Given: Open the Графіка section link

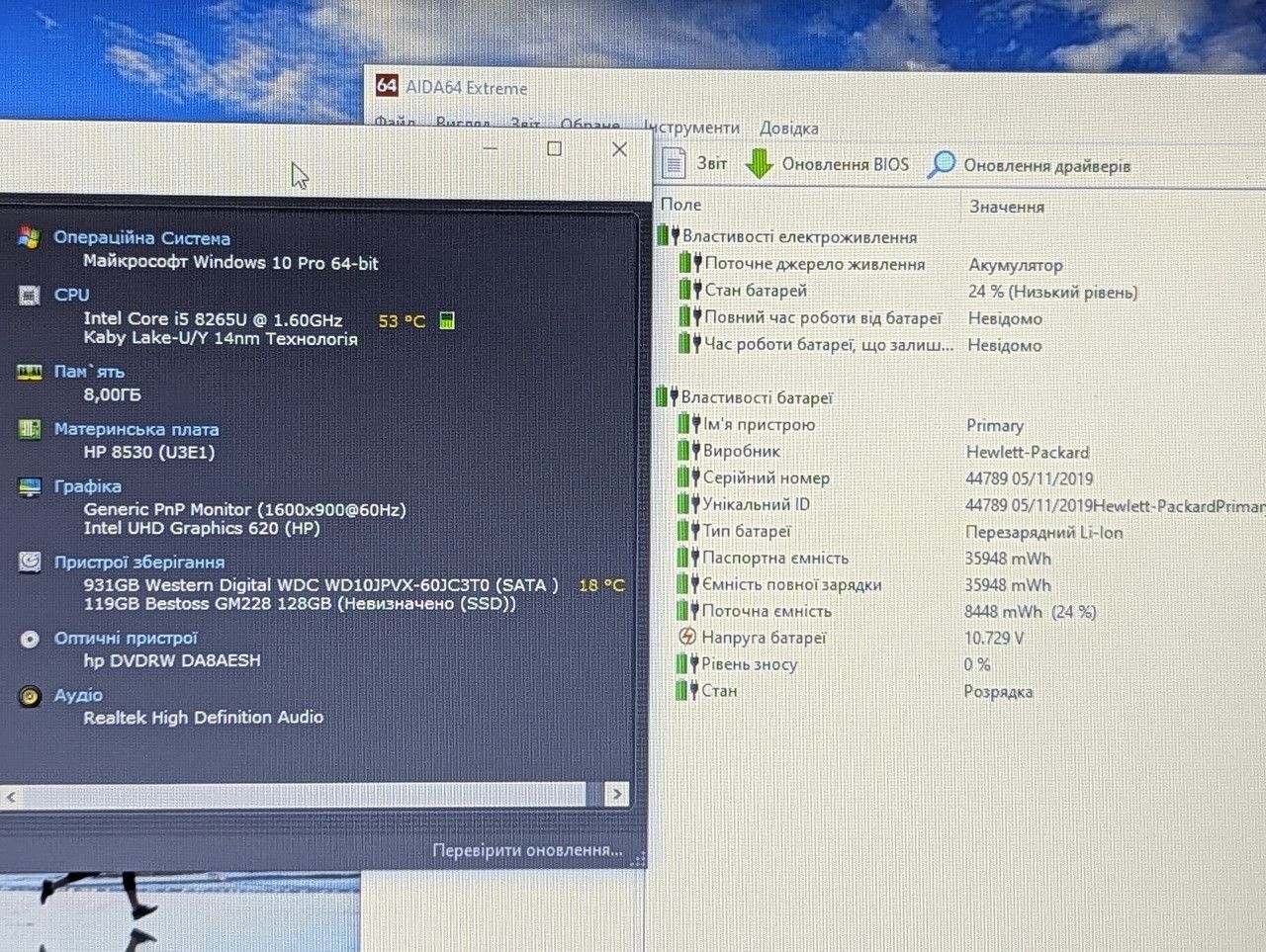Looking at the screenshot, I should pyautogui.click(x=88, y=486).
